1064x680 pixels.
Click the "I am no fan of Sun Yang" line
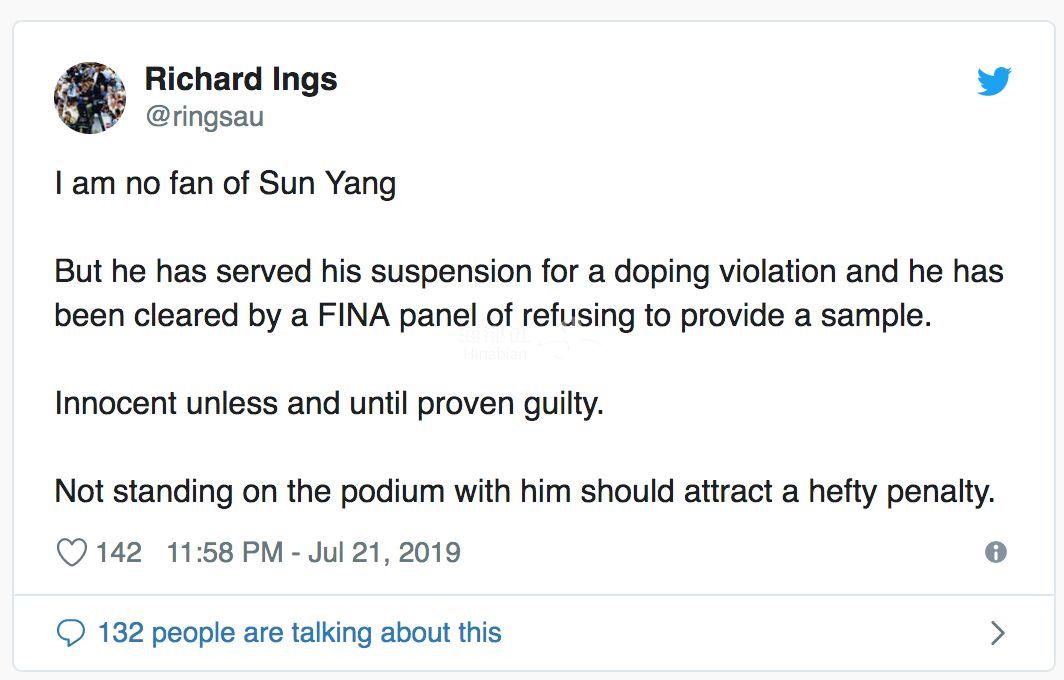click(x=225, y=184)
